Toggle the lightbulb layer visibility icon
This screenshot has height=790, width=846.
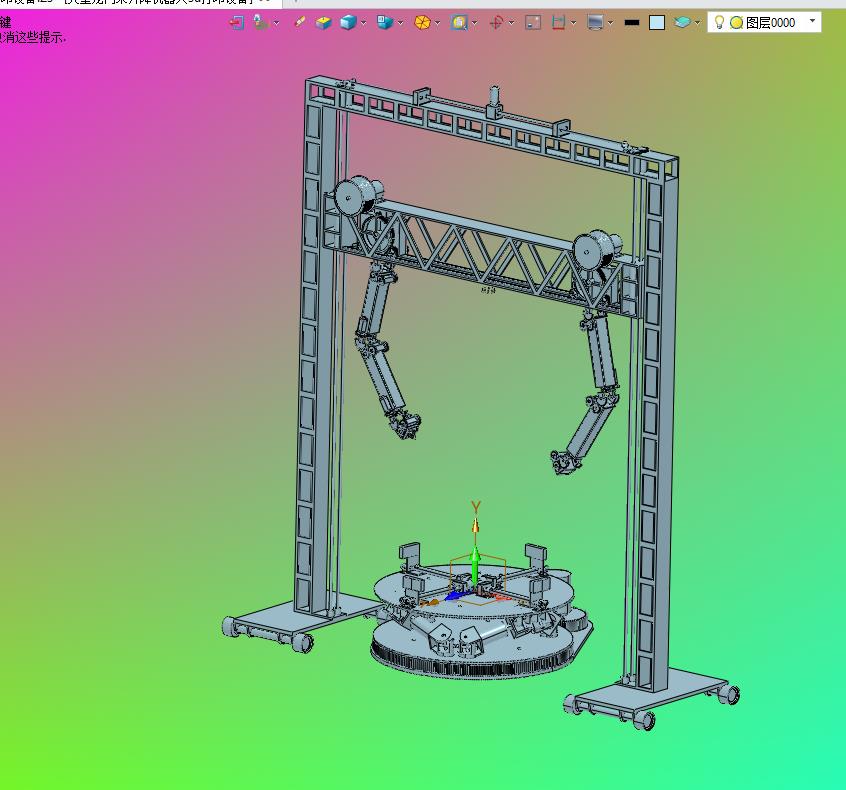click(719, 22)
